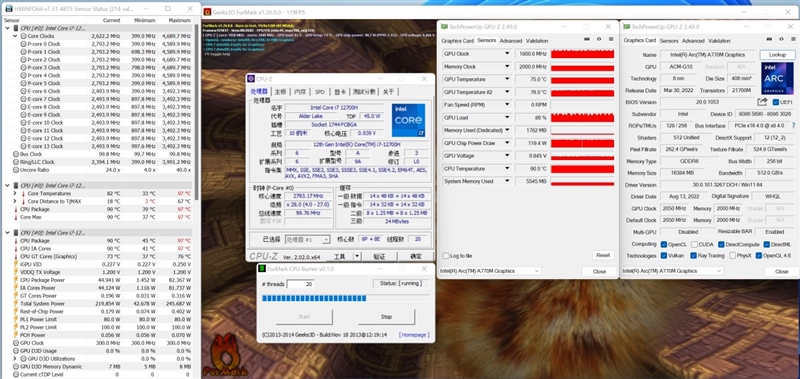The width and height of the screenshot is (800, 379).
Task: Open the GPU Clock sensor dropdown
Action: point(507,54)
